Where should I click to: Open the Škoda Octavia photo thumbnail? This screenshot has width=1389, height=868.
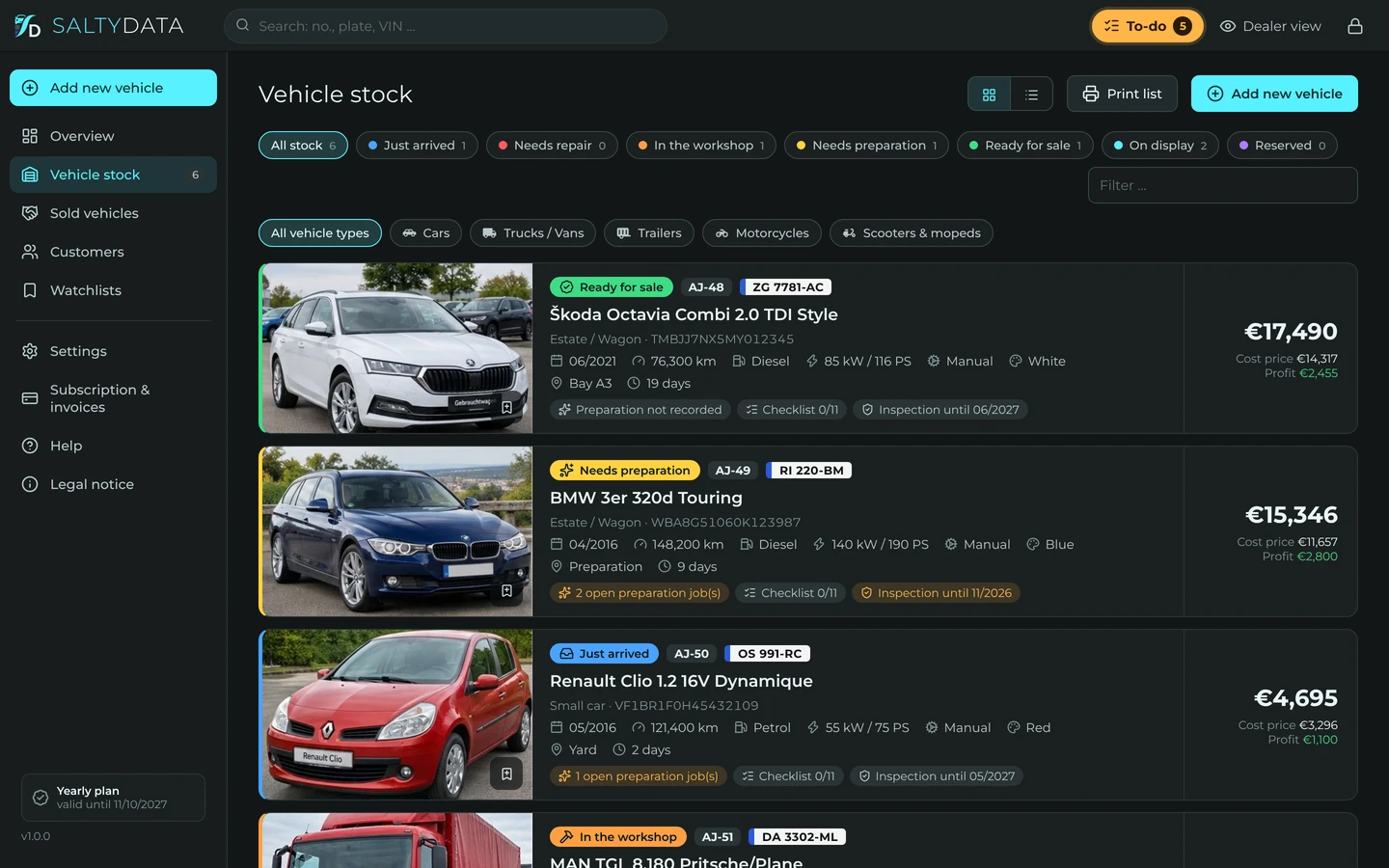(396, 348)
